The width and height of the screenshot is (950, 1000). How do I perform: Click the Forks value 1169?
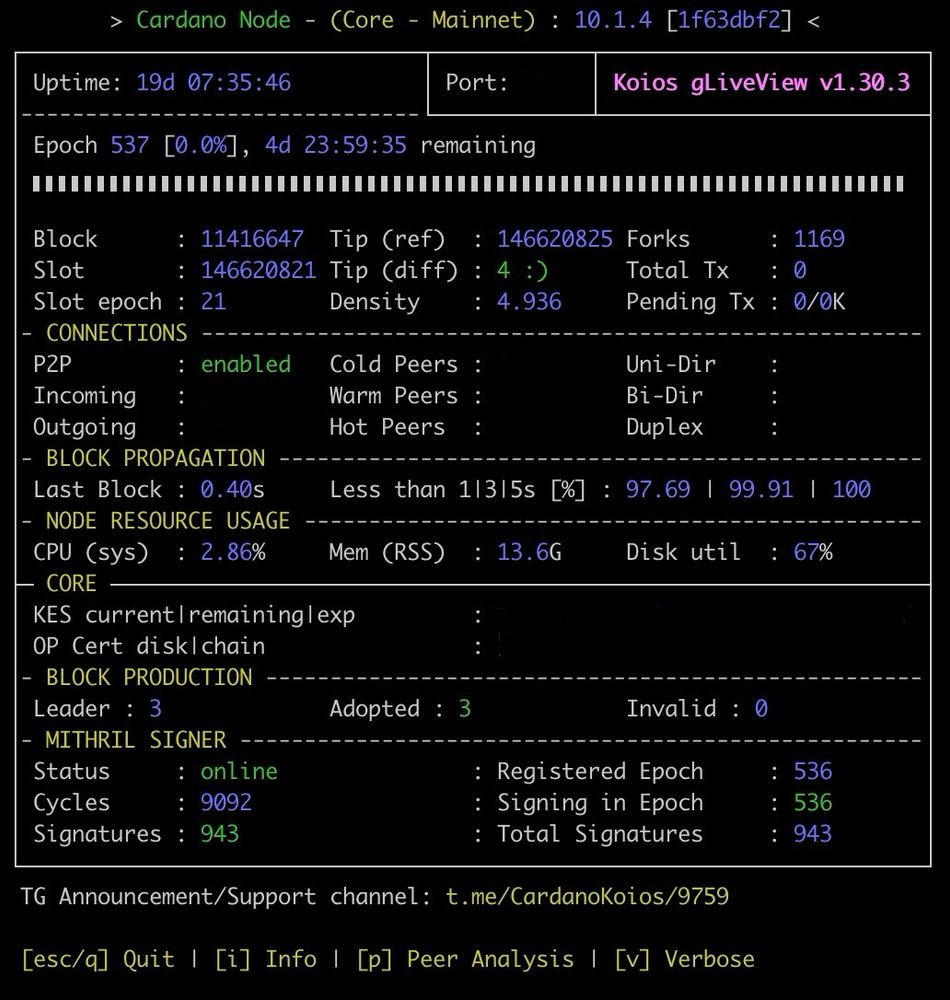tap(819, 239)
